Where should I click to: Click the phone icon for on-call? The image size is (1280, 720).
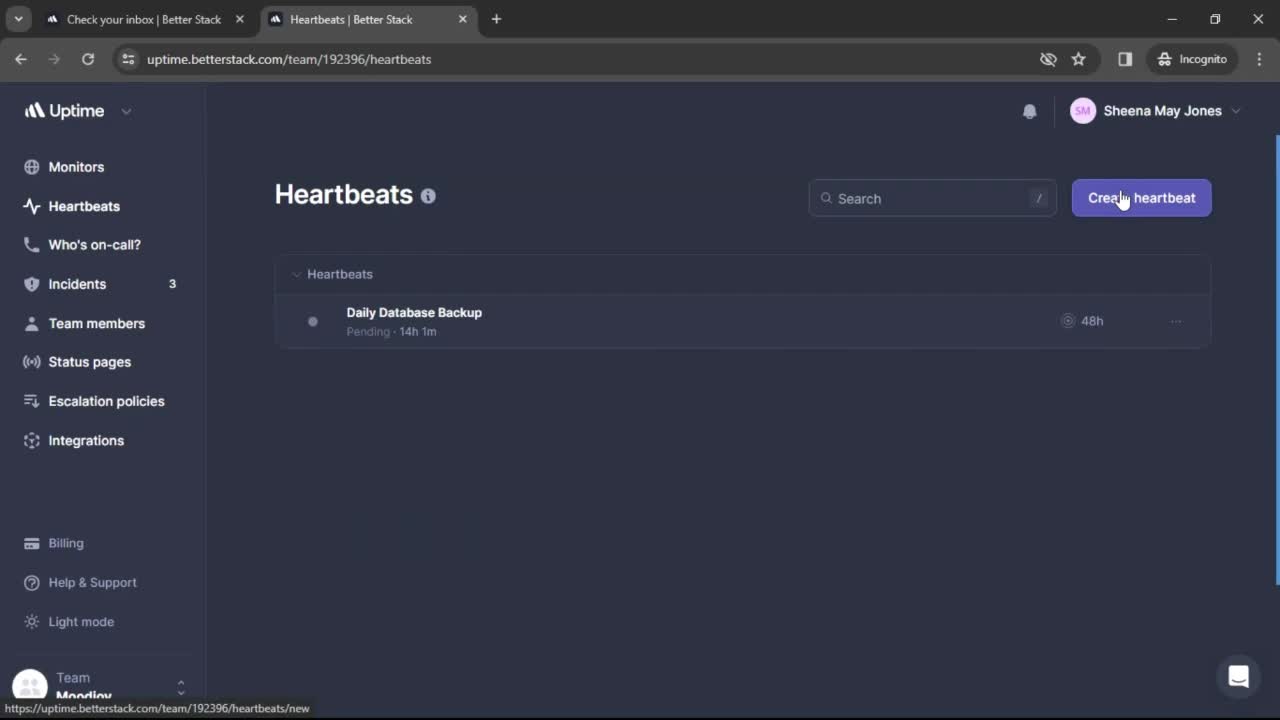pyautogui.click(x=32, y=245)
